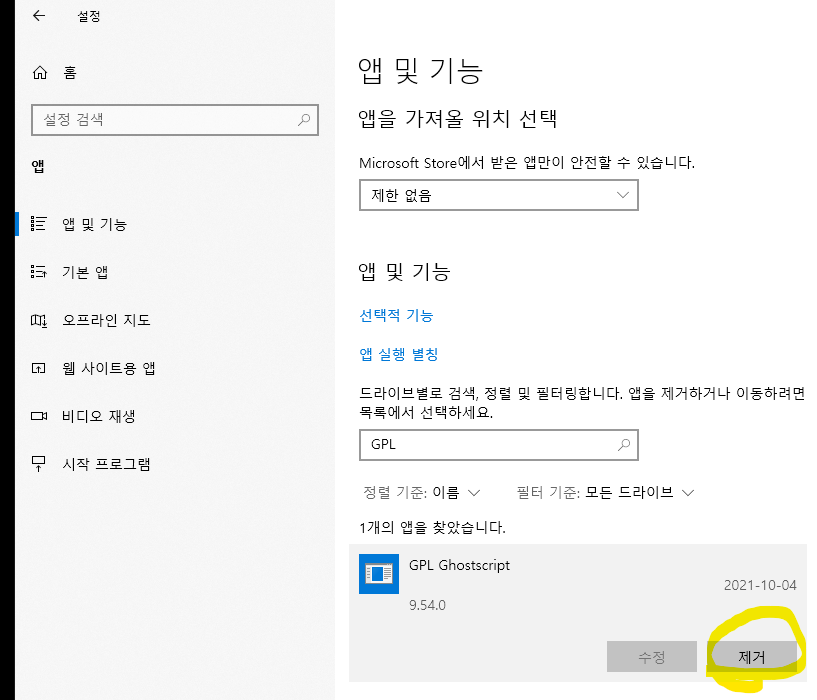Click the 설정 검색 search field
Viewport: 817px width, 700px height.
point(175,120)
